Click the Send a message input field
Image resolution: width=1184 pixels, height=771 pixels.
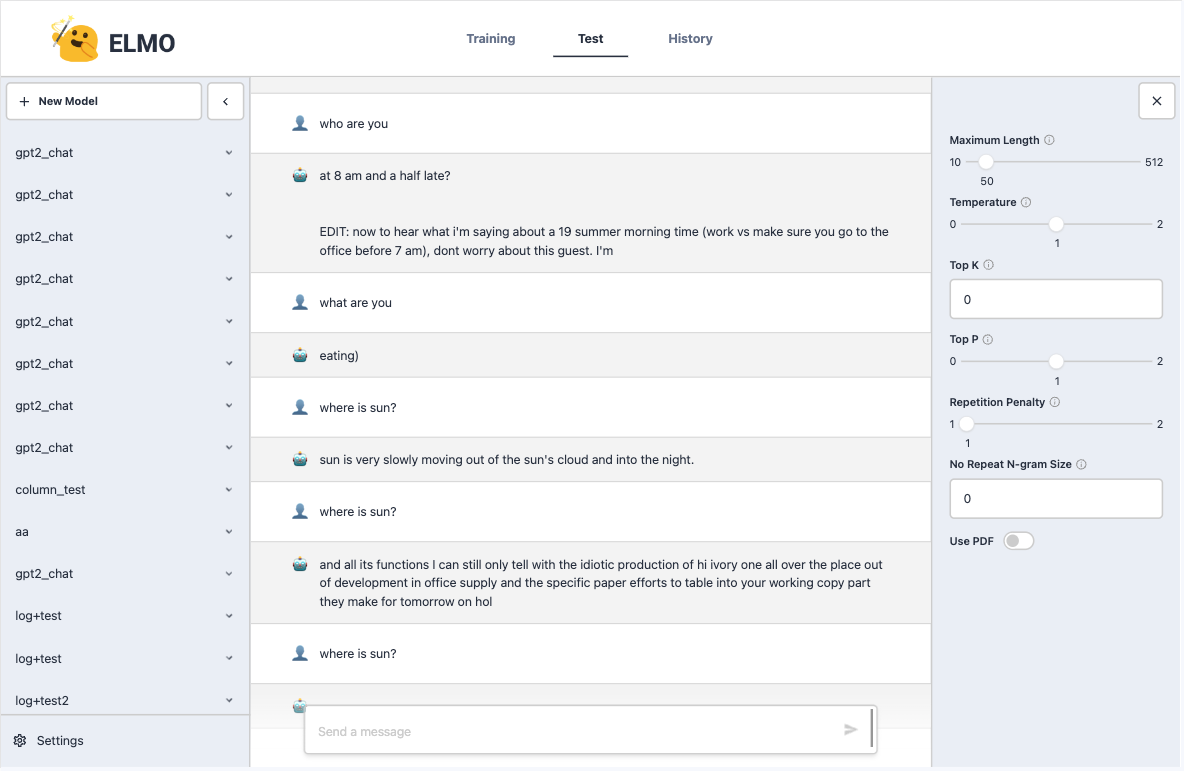578,731
